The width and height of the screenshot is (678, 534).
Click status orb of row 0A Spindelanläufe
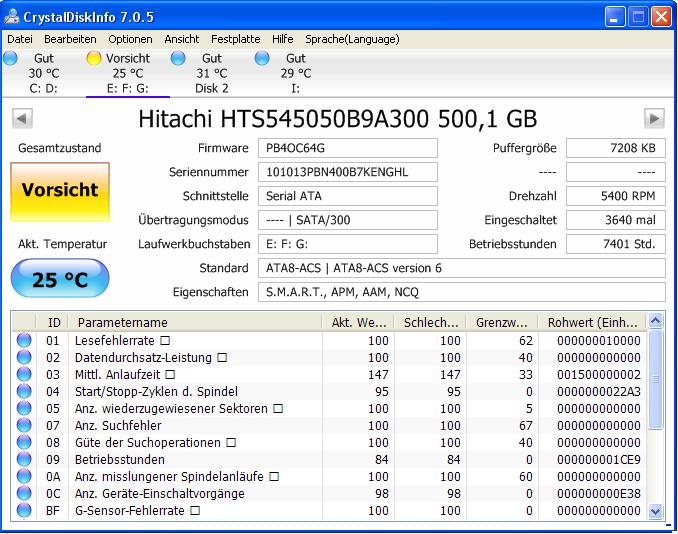[x=24, y=476]
